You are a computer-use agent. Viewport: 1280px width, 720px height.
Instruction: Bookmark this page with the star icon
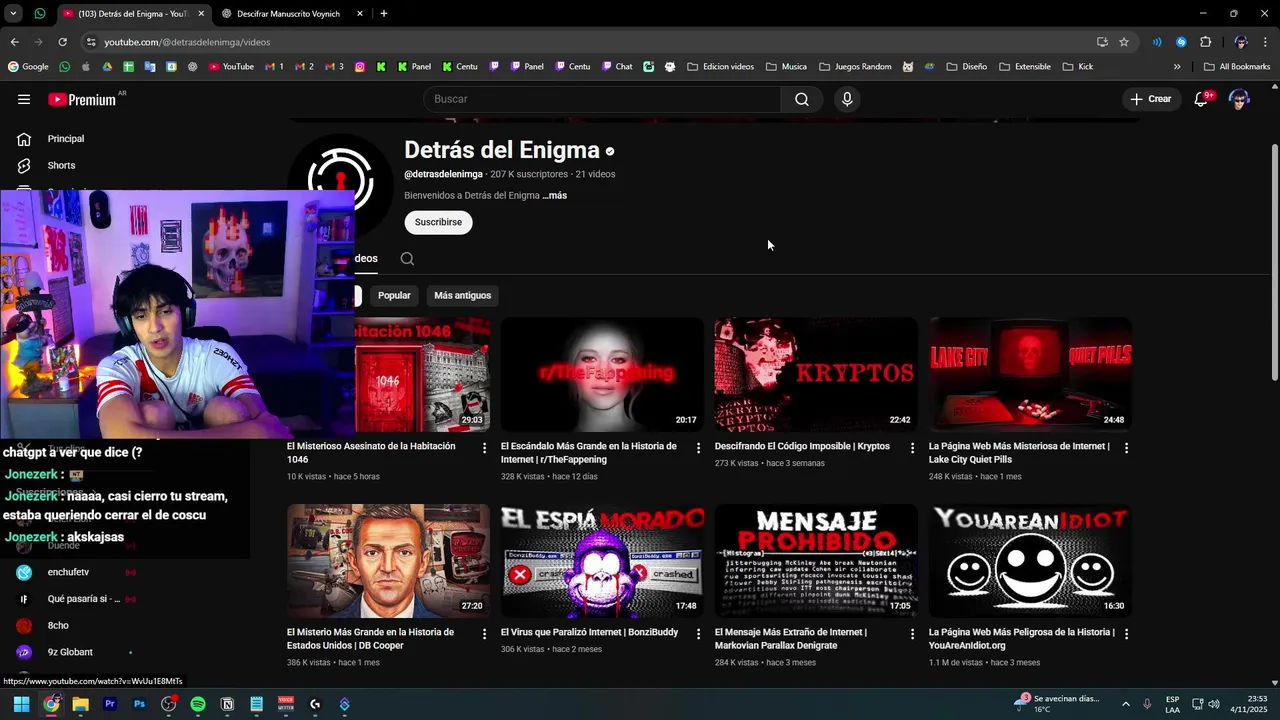click(1124, 42)
